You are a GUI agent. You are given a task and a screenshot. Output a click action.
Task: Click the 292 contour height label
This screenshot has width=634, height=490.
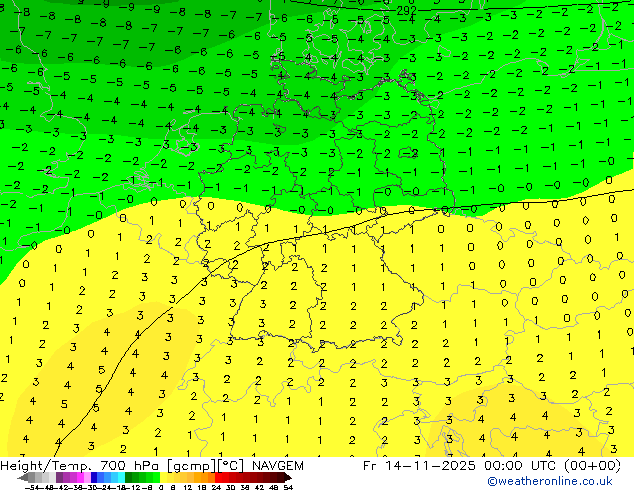[406, 11]
